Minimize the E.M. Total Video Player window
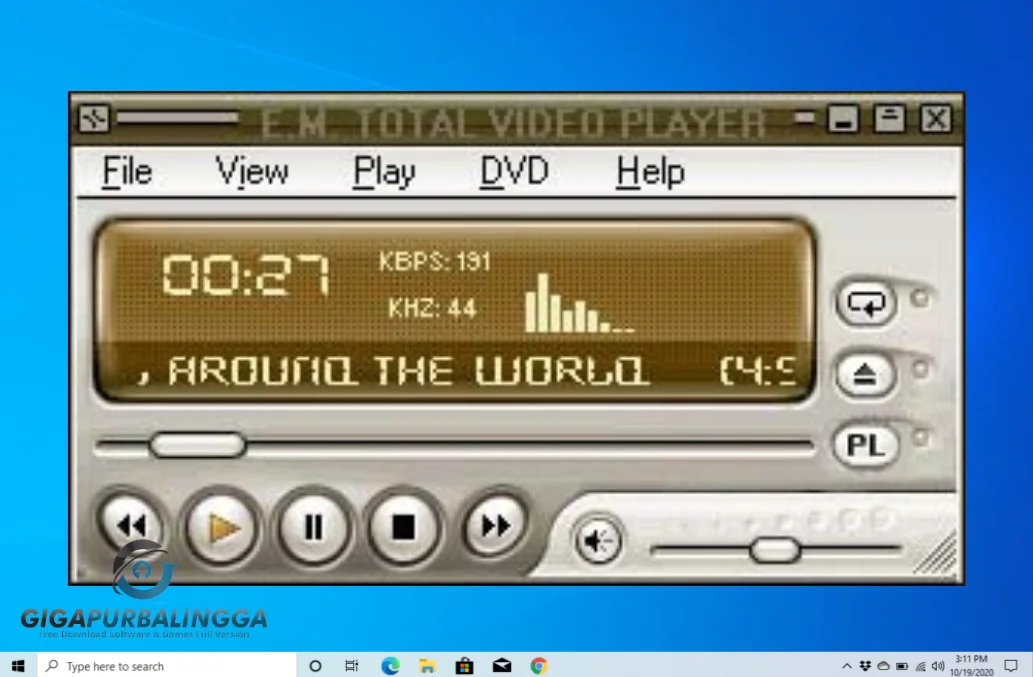 click(x=843, y=119)
